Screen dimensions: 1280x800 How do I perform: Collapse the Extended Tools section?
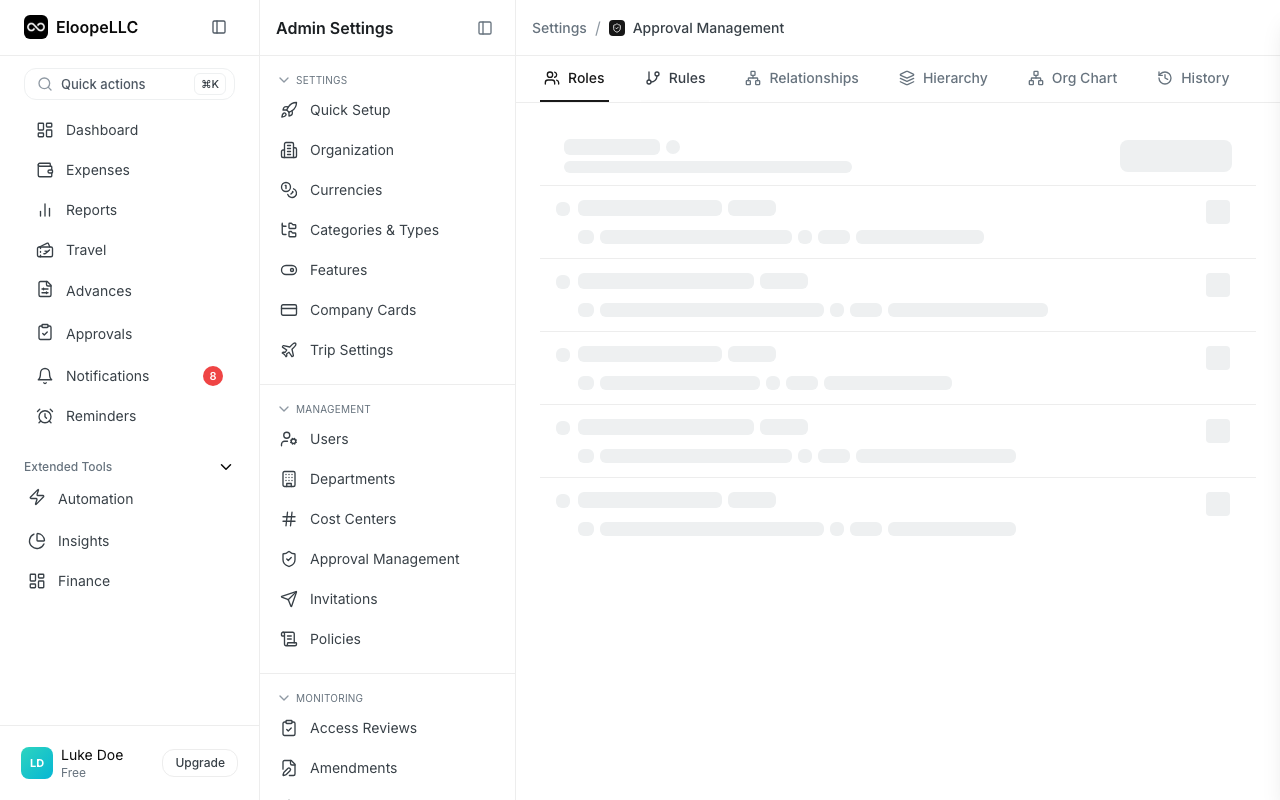click(226, 466)
